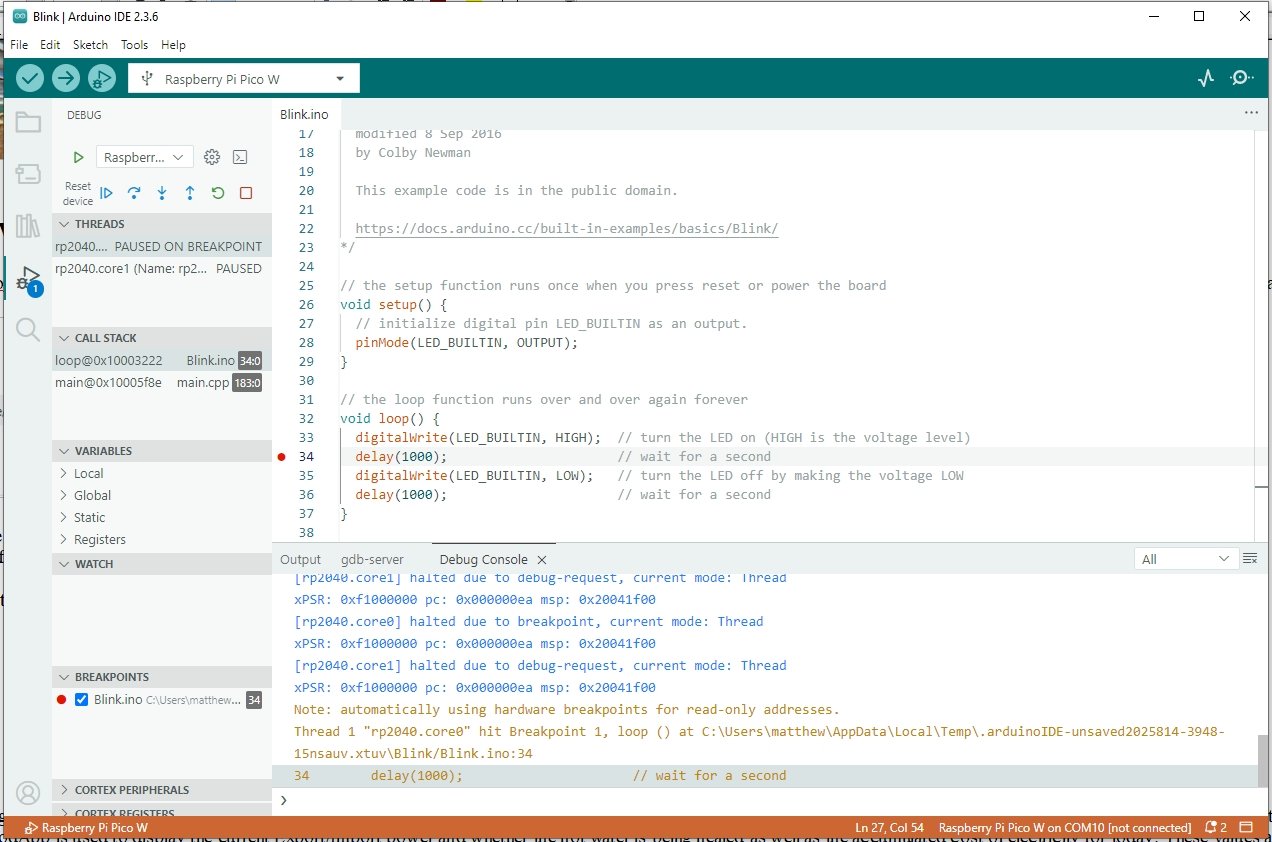Screen dimensions: 1272x842
Task: Click the green Restart debug icon
Action: point(218,193)
